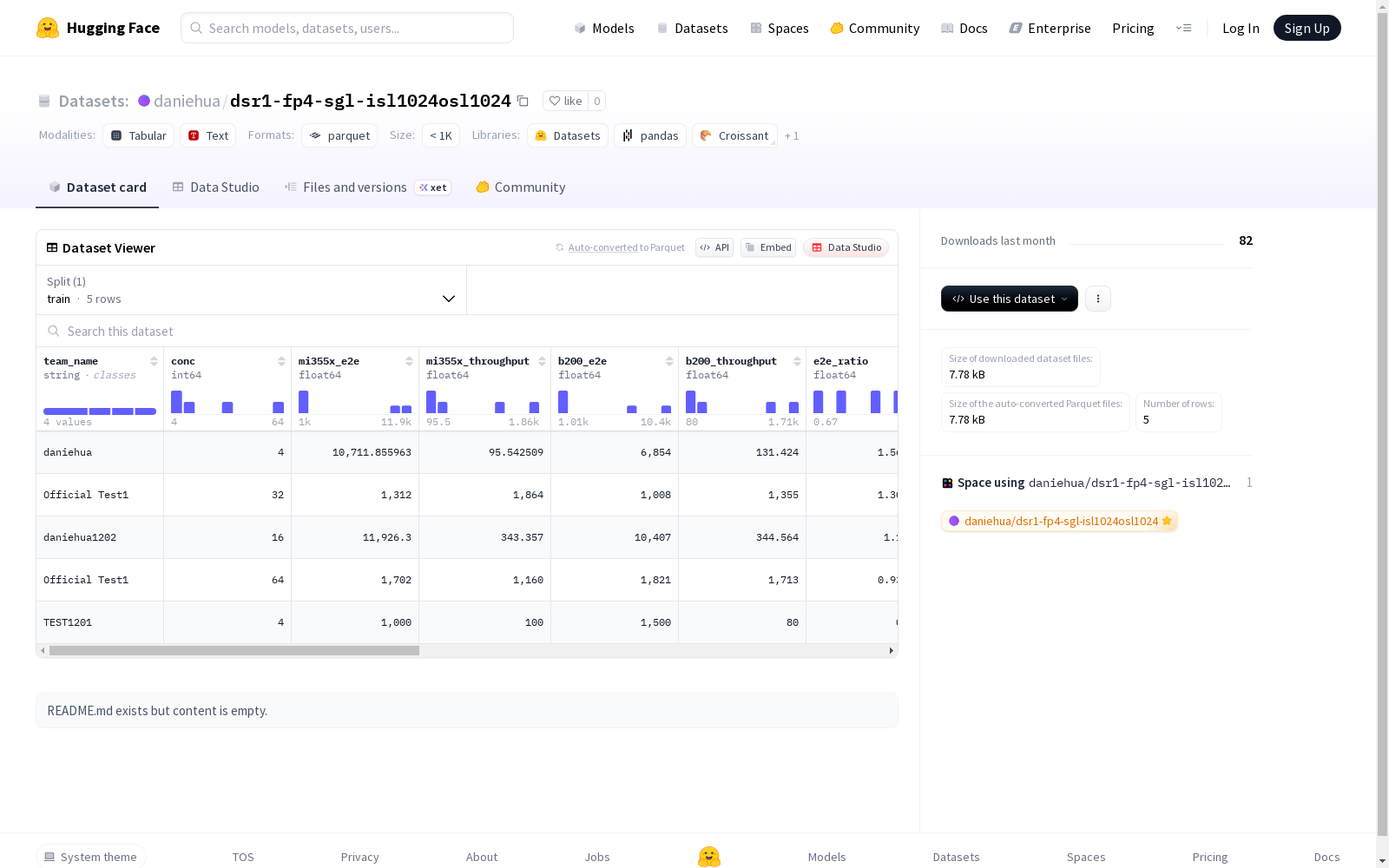Viewport: 1389px width, 868px height.
Task: Open the System theme selector
Action: coord(91,857)
